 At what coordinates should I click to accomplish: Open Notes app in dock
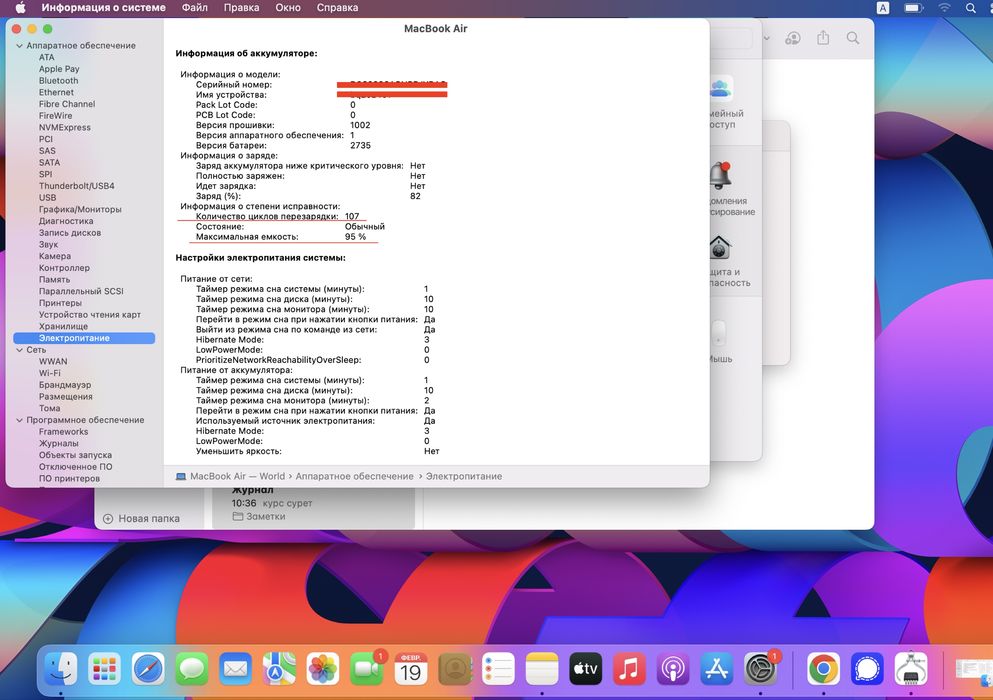click(542, 668)
